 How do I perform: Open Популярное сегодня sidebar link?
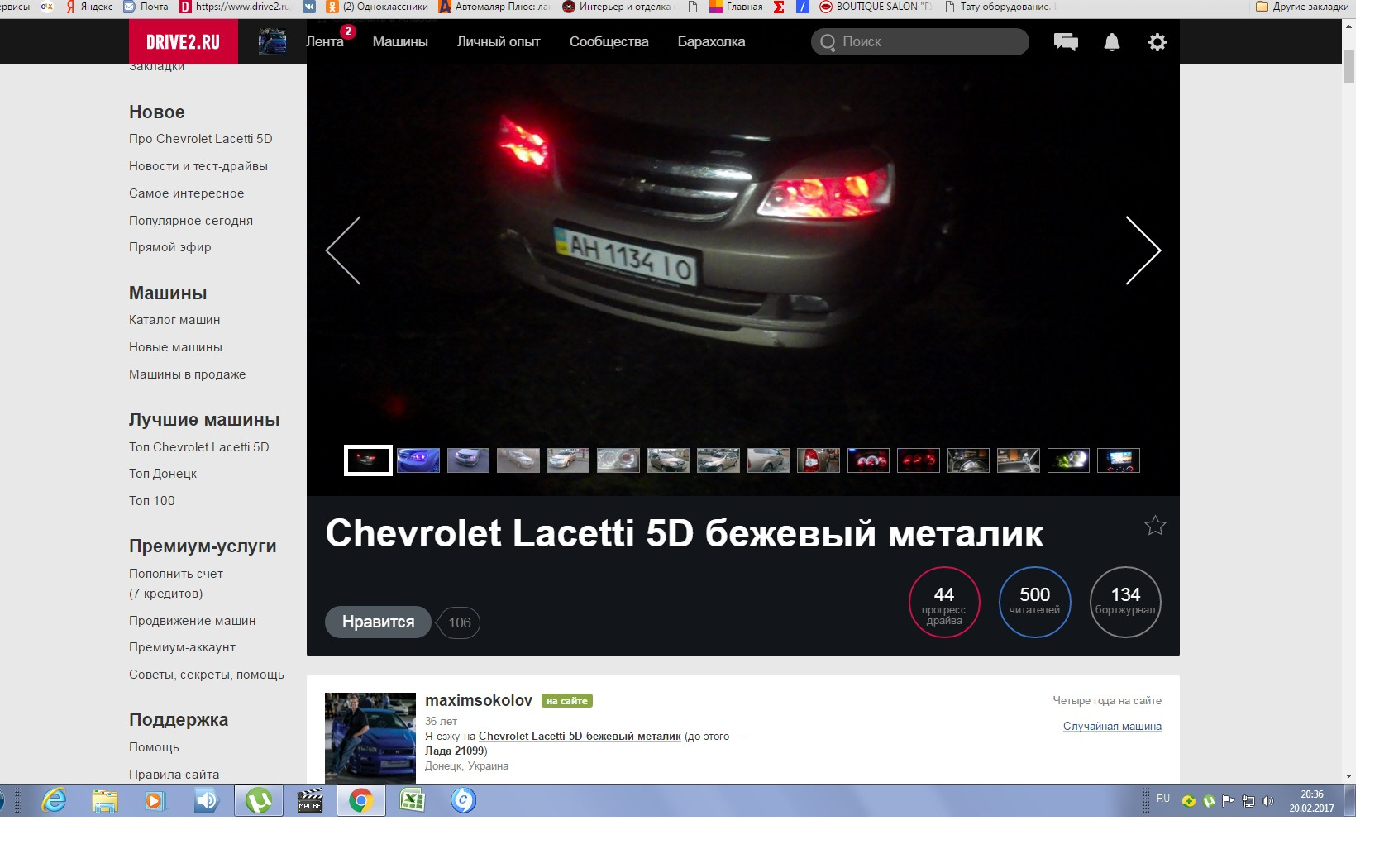(x=191, y=221)
